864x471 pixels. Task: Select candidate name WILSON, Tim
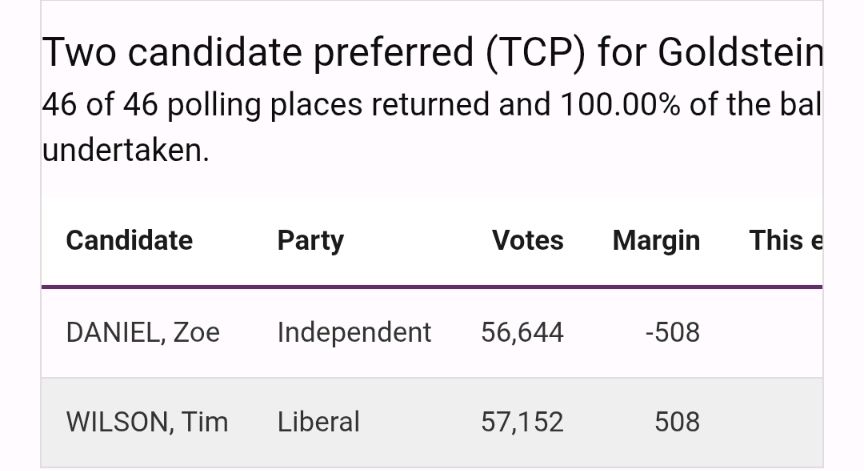(147, 422)
